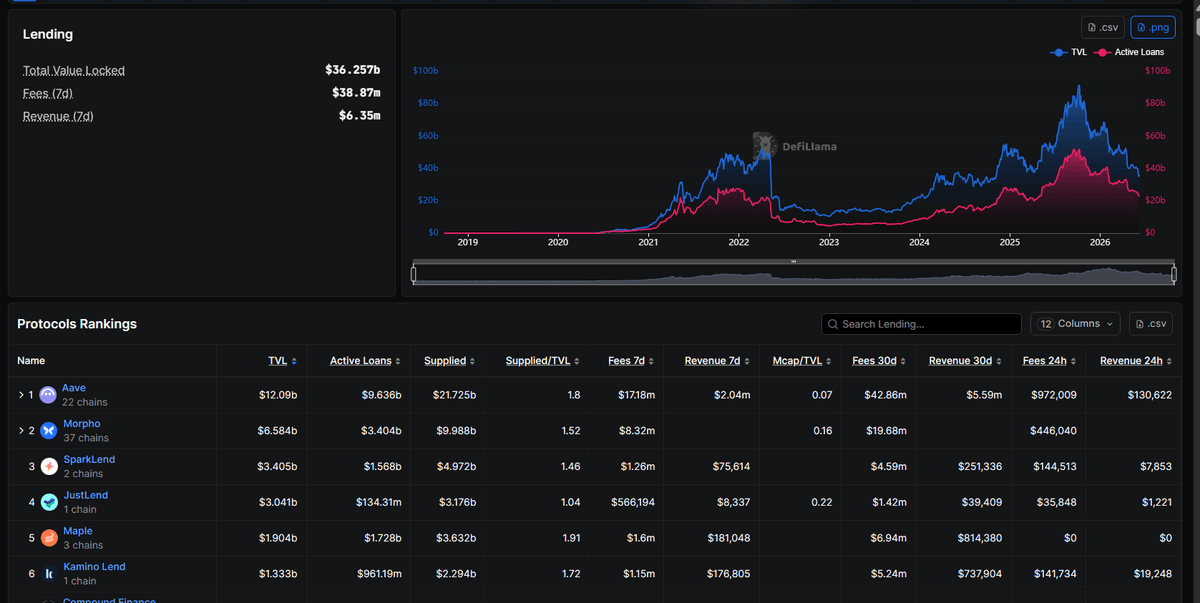Click the top grip of range slider
The image size is (1200, 603).
point(794,262)
